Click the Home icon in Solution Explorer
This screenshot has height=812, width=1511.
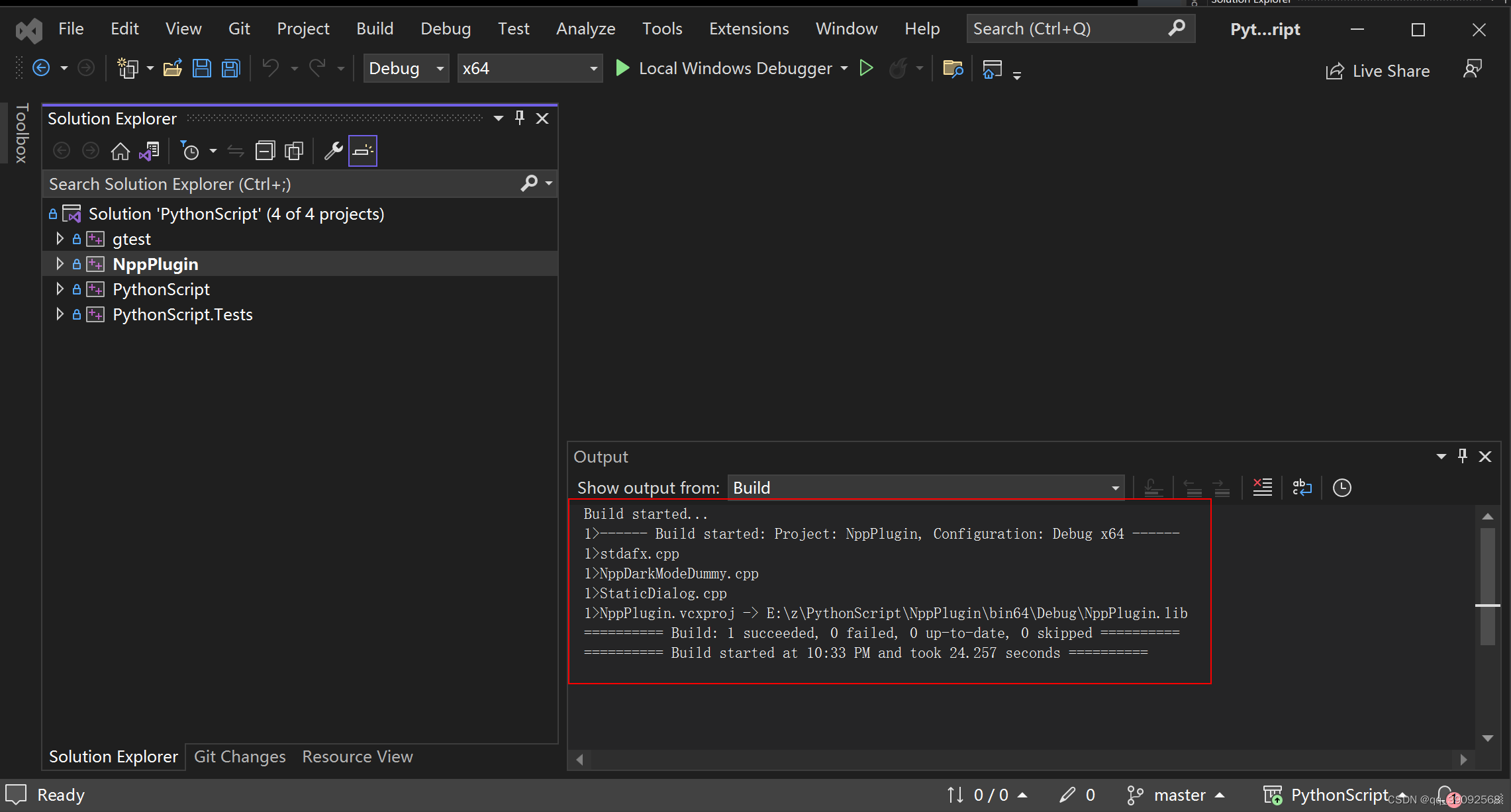click(x=120, y=152)
